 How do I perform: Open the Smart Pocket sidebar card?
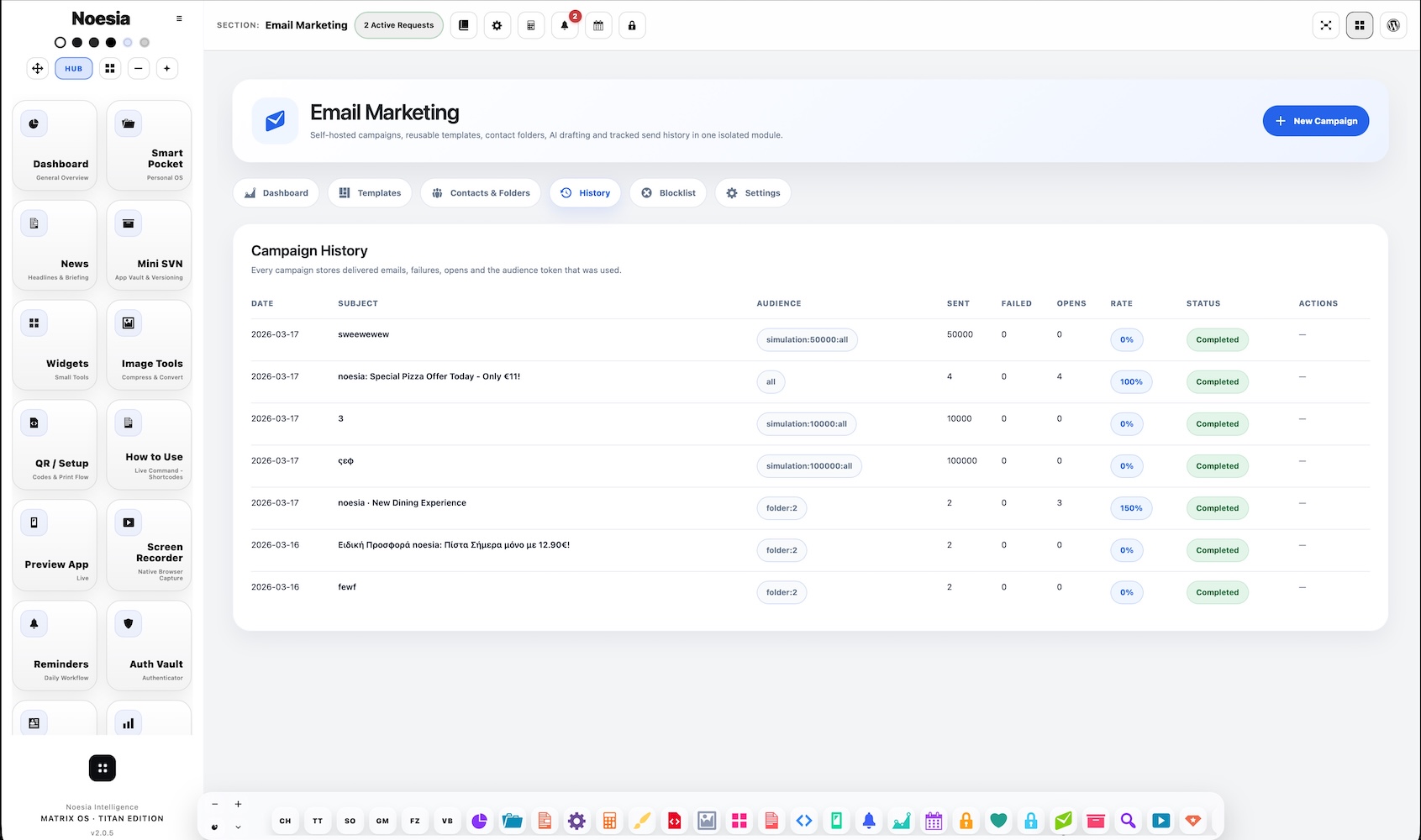[x=149, y=145]
